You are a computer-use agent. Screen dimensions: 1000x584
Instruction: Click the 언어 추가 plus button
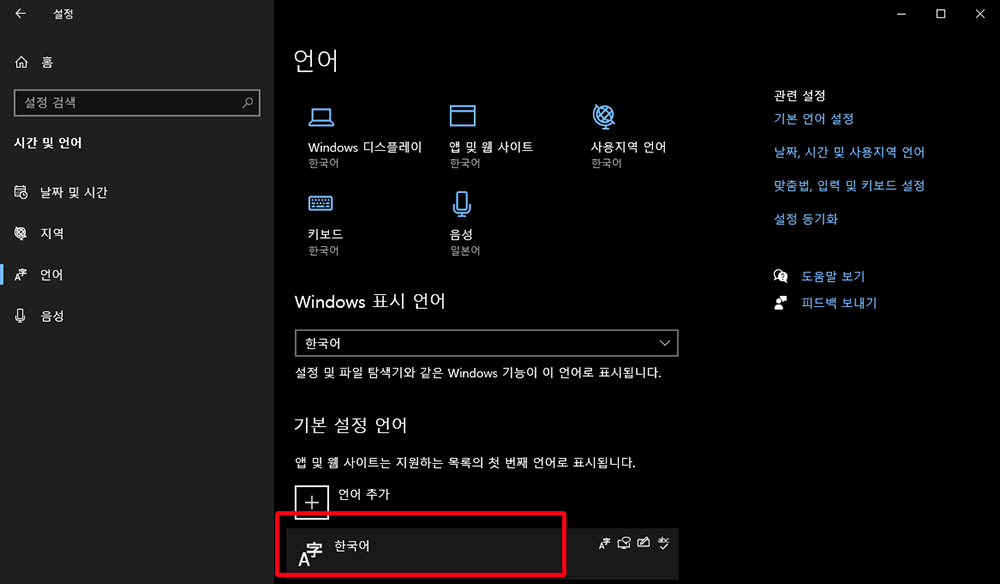coord(312,502)
